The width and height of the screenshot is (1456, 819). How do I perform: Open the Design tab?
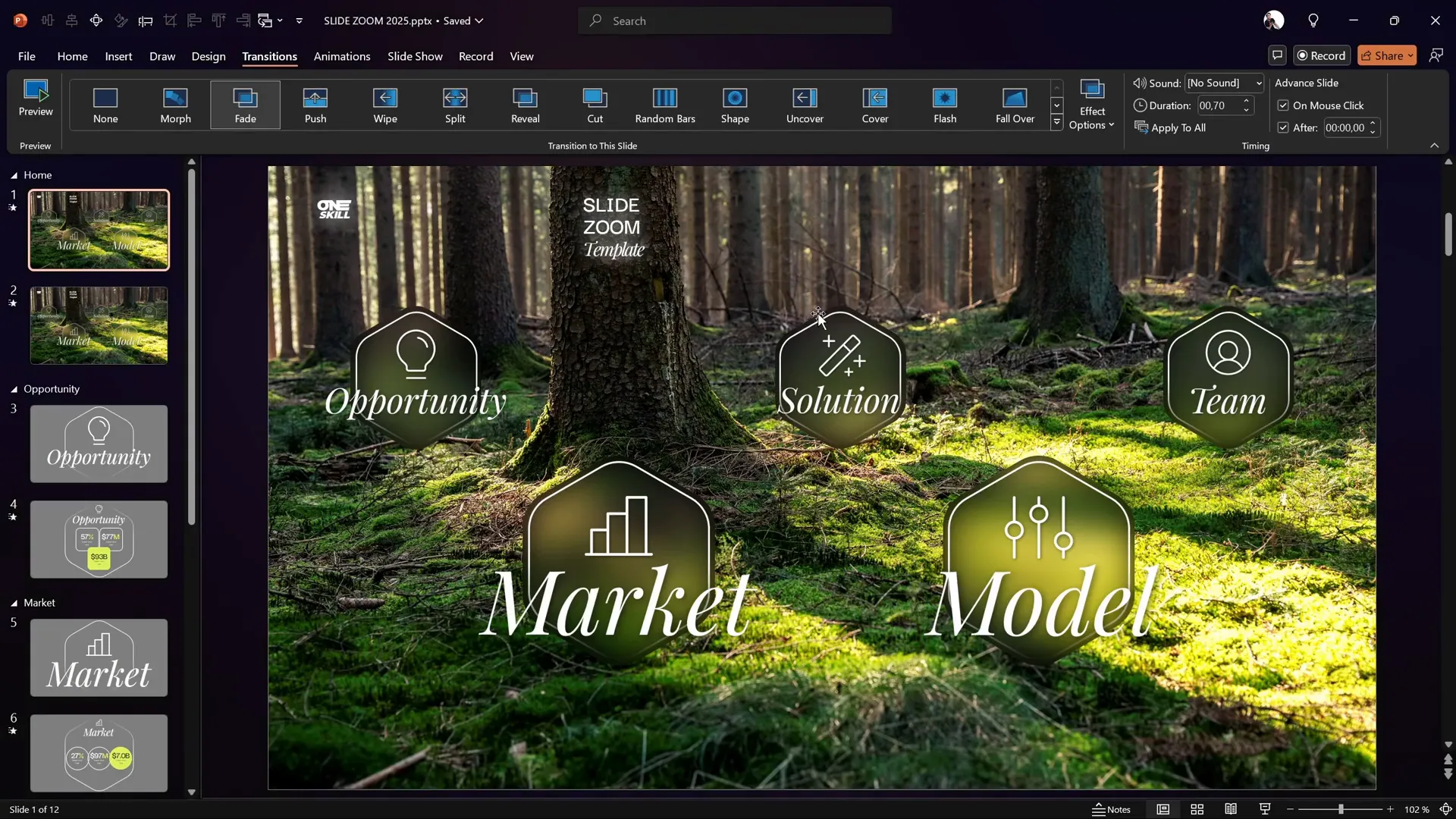coord(209,56)
